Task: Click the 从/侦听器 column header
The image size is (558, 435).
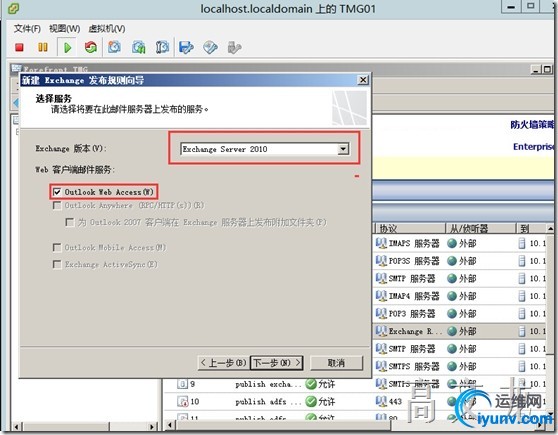Action: [480, 229]
